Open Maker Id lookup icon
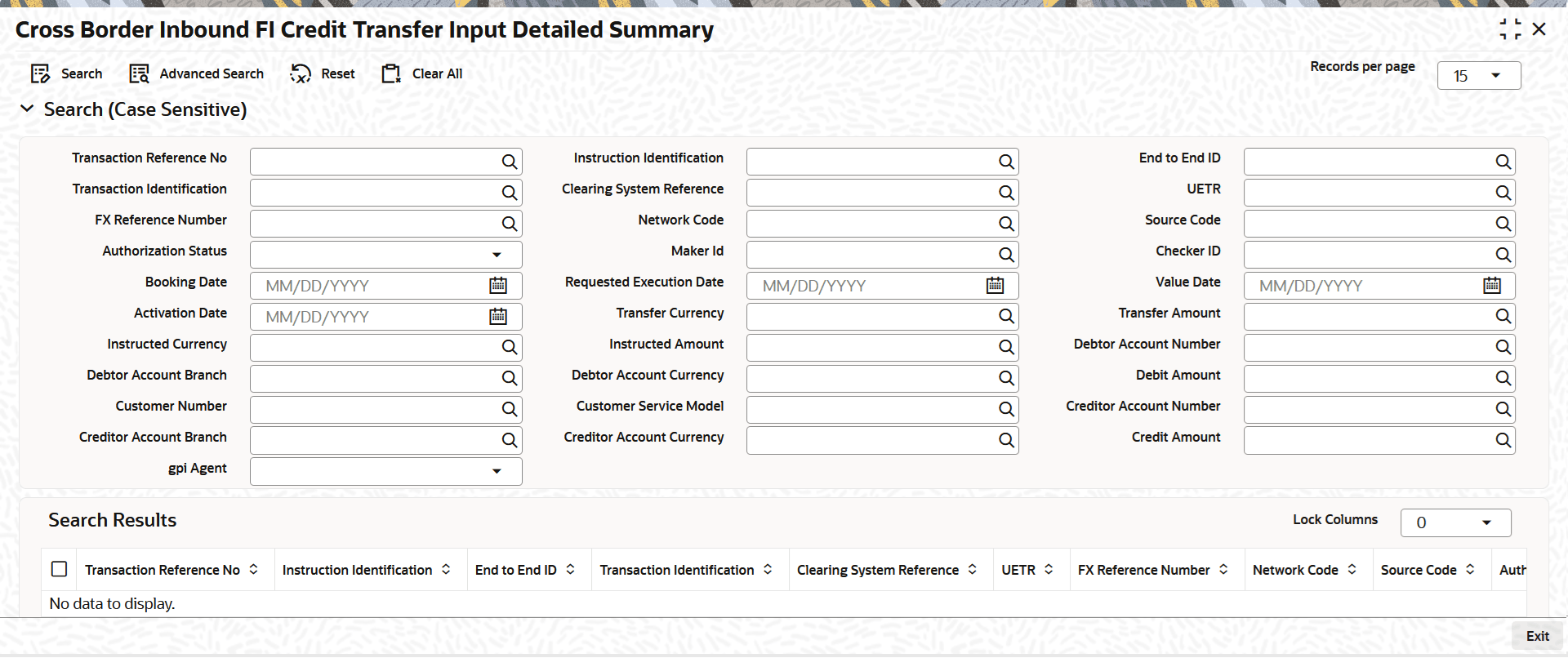1568x658 pixels. tap(1006, 255)
